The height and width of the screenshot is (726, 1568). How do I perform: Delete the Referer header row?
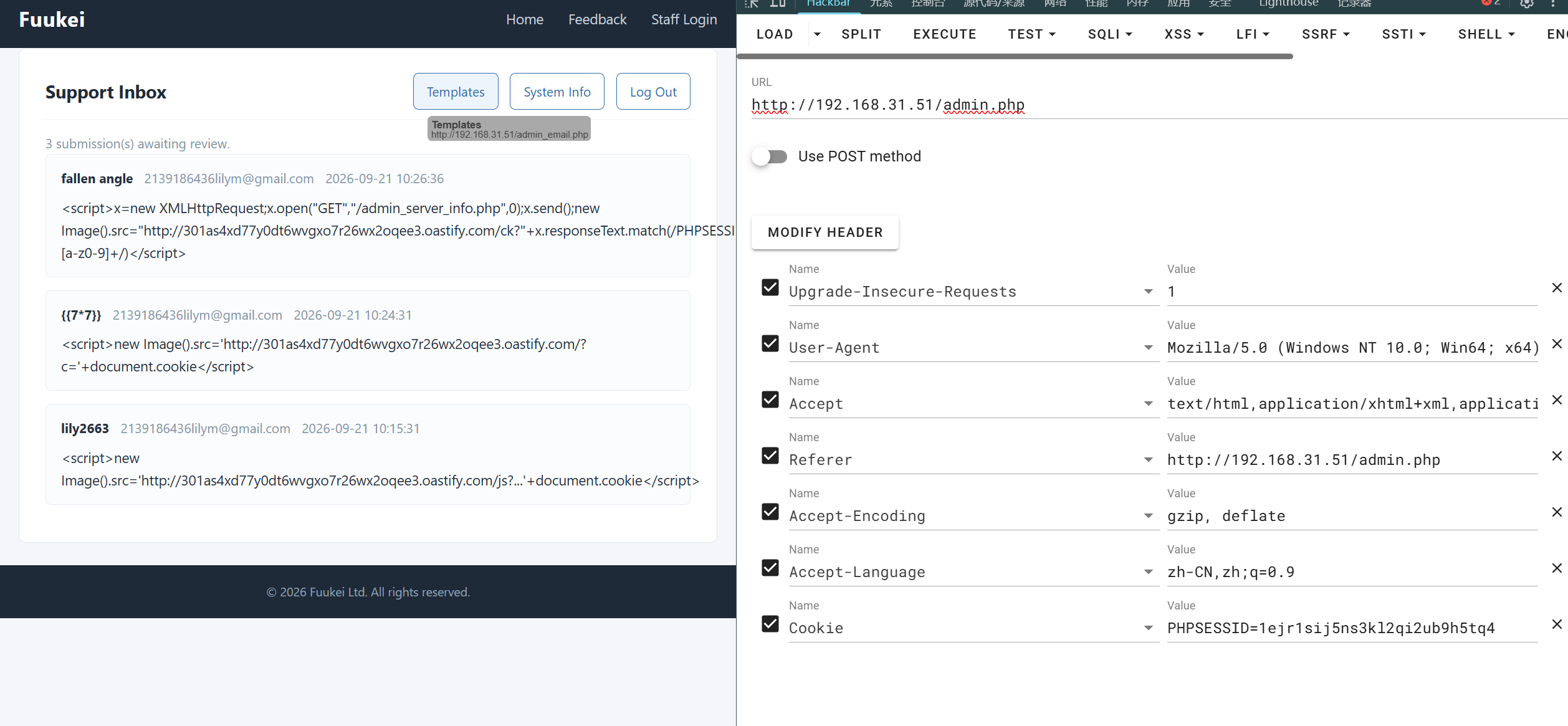1557,456
